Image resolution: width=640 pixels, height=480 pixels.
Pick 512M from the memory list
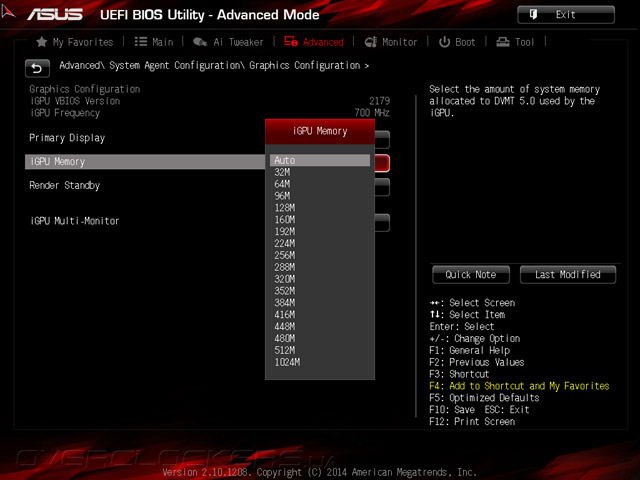point(284,350)
